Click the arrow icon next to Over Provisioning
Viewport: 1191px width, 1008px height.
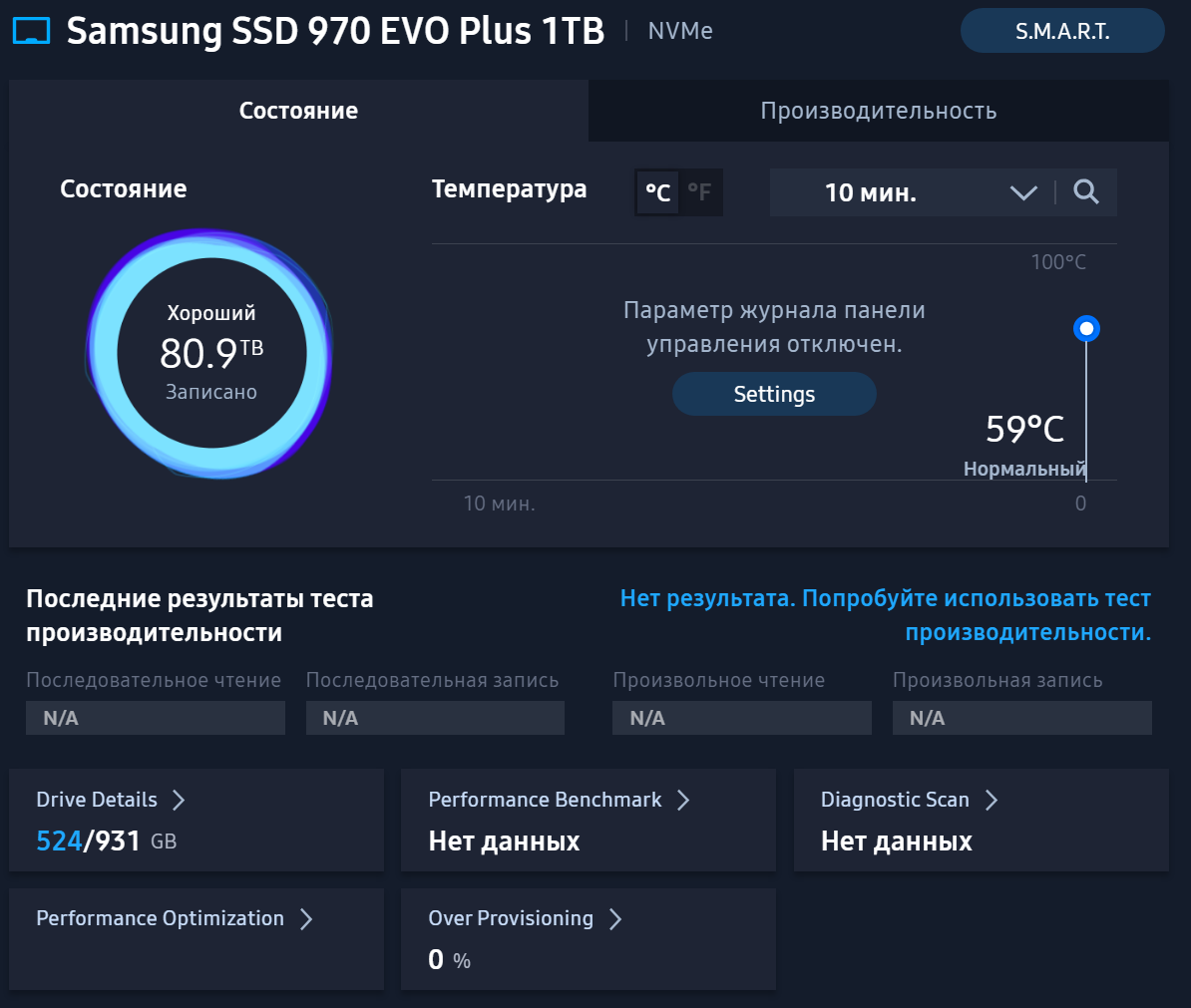point(615,918)
